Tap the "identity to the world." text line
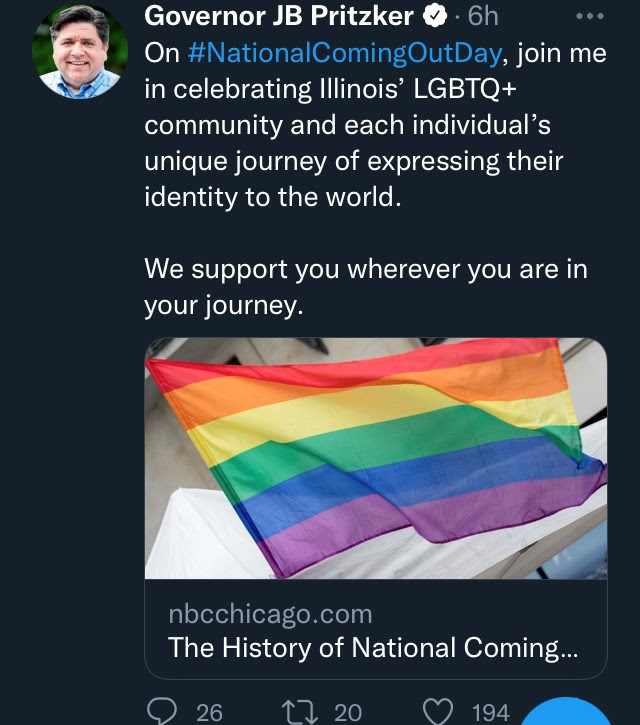The image size is (640, 725). (x=272, y=197)
